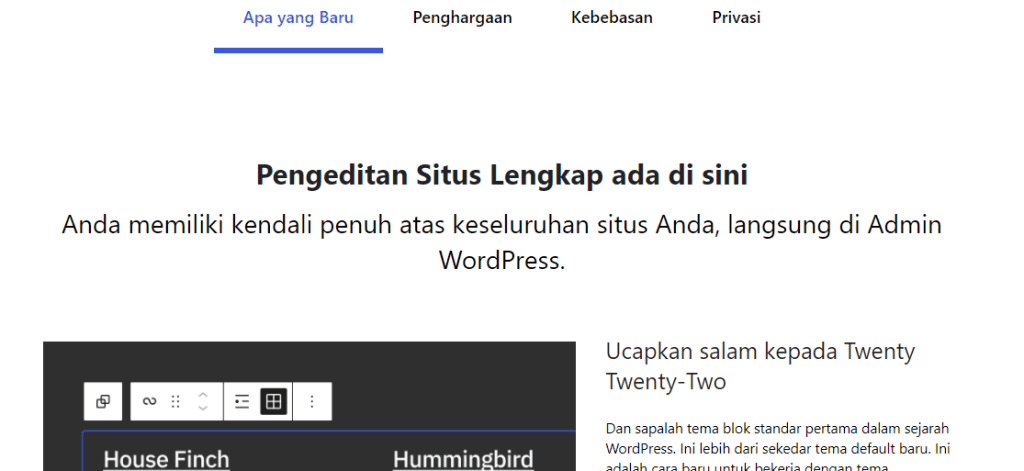Open the Apa yang Baru tab

298,18
